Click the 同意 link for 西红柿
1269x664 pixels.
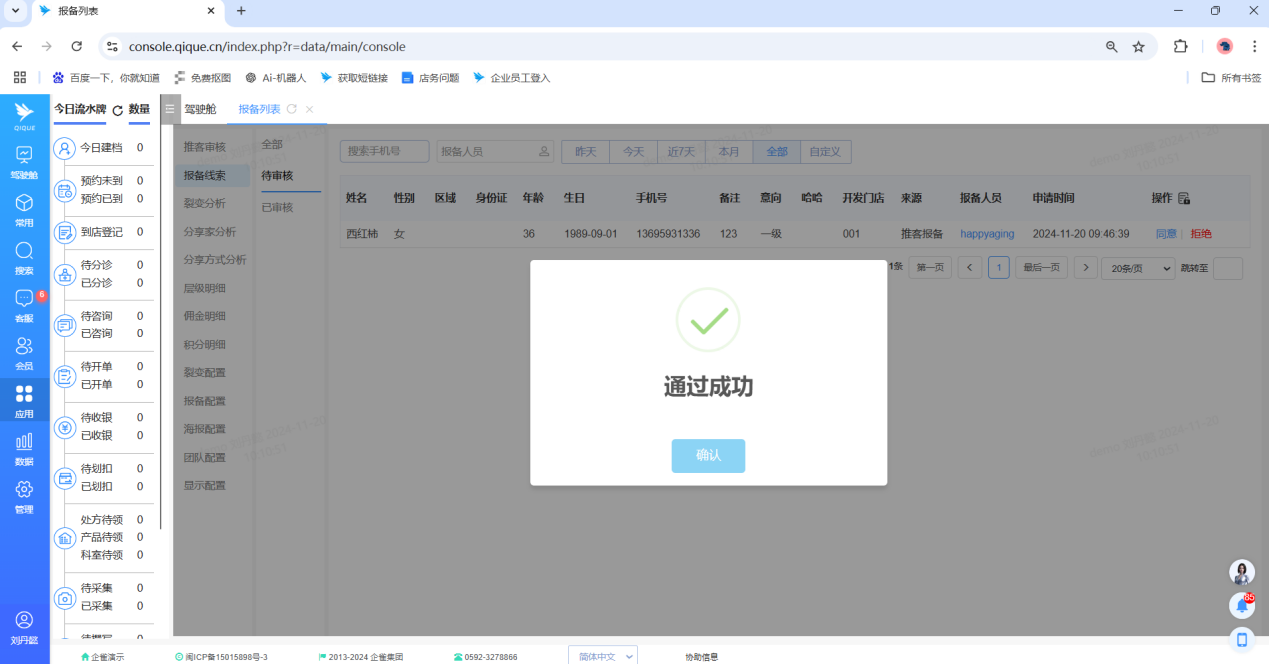tap(1166, 233)
